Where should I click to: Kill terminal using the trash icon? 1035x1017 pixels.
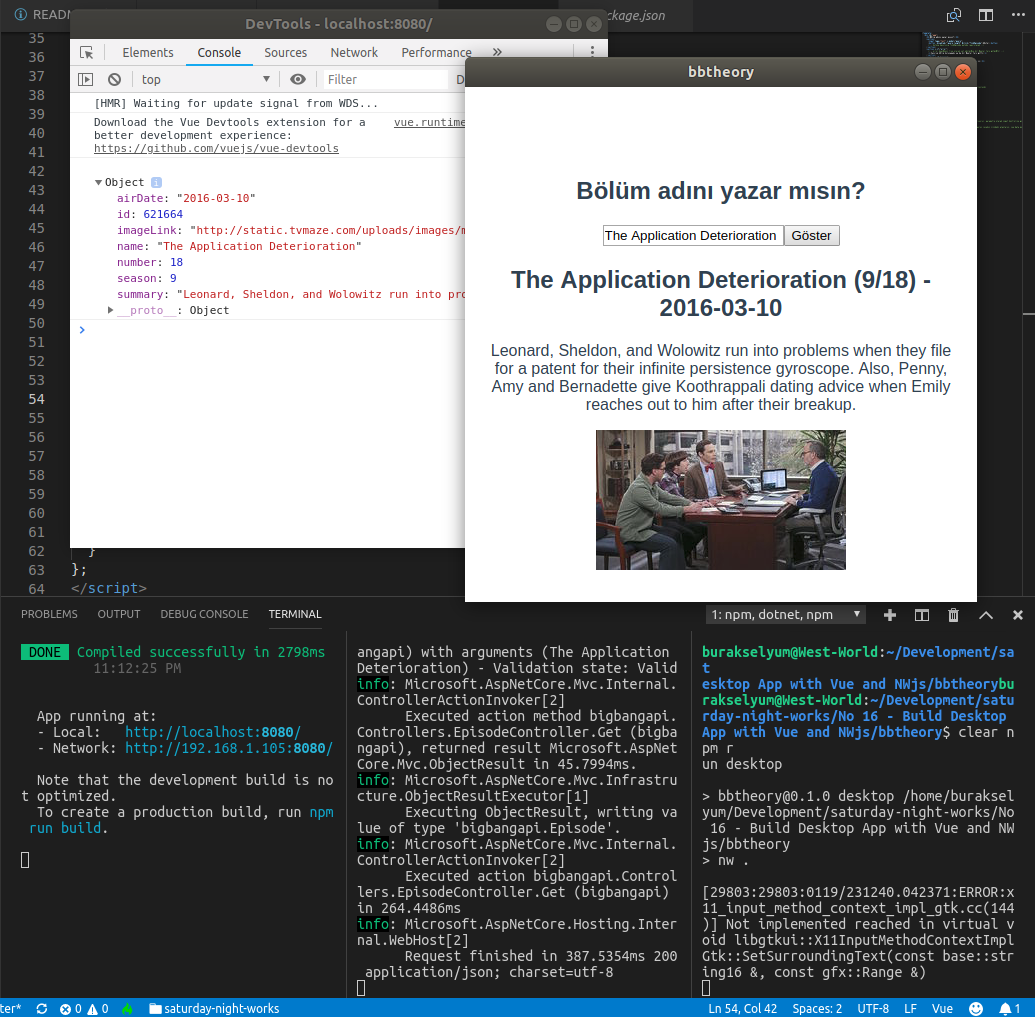954,615
